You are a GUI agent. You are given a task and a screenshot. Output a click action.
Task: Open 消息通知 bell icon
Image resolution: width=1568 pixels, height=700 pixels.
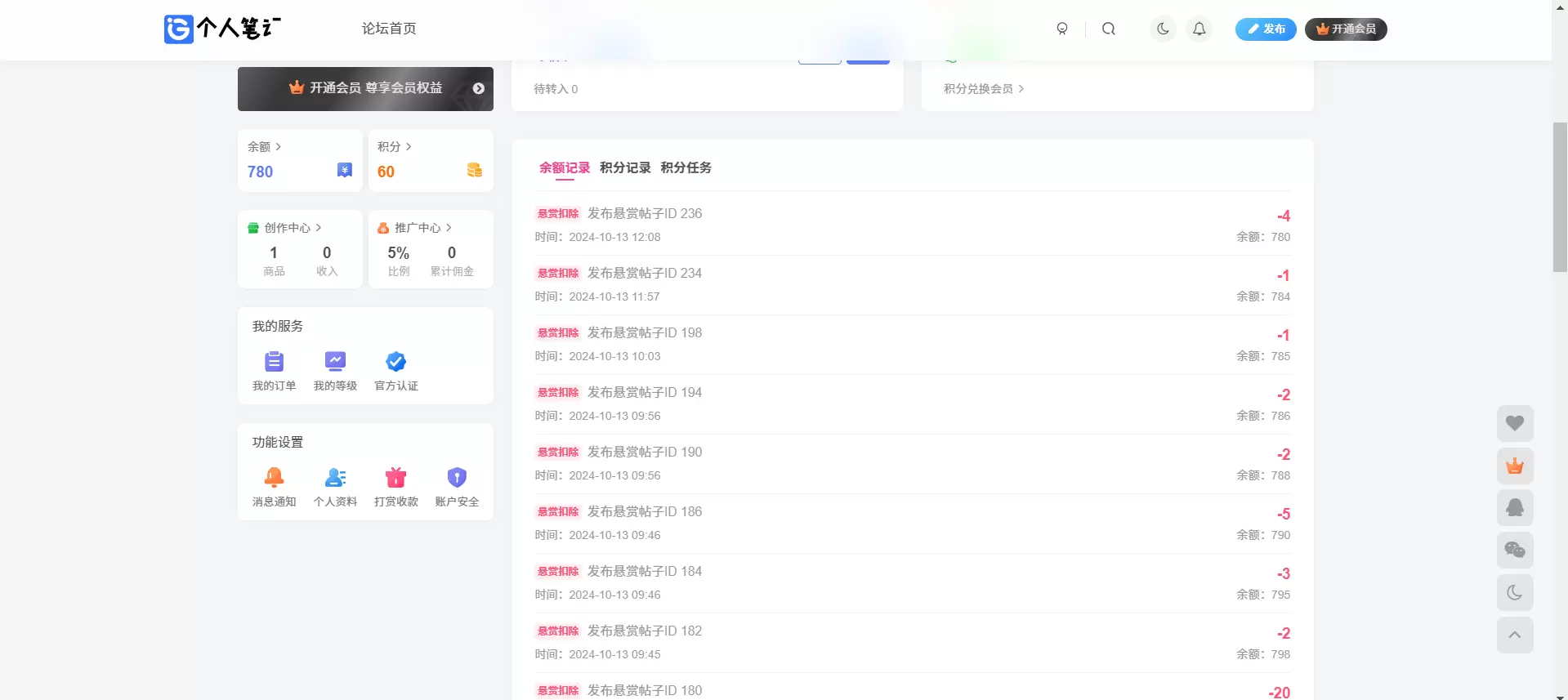[274, 477]
